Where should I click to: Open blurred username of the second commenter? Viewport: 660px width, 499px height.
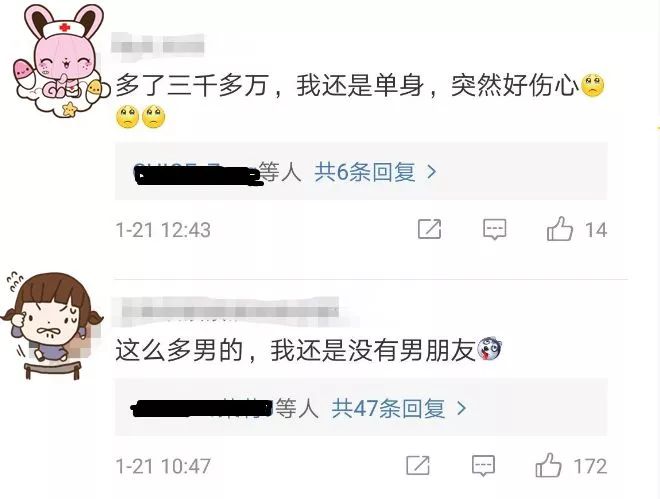(x=231, y=312)
